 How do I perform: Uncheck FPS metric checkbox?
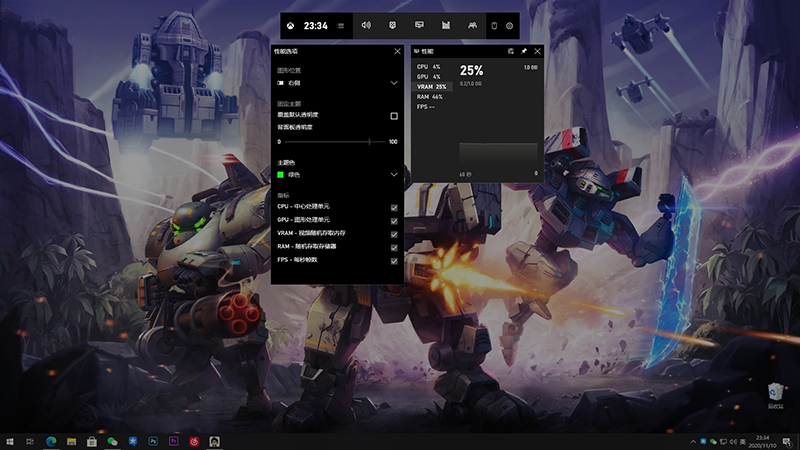tap(394, 261)
